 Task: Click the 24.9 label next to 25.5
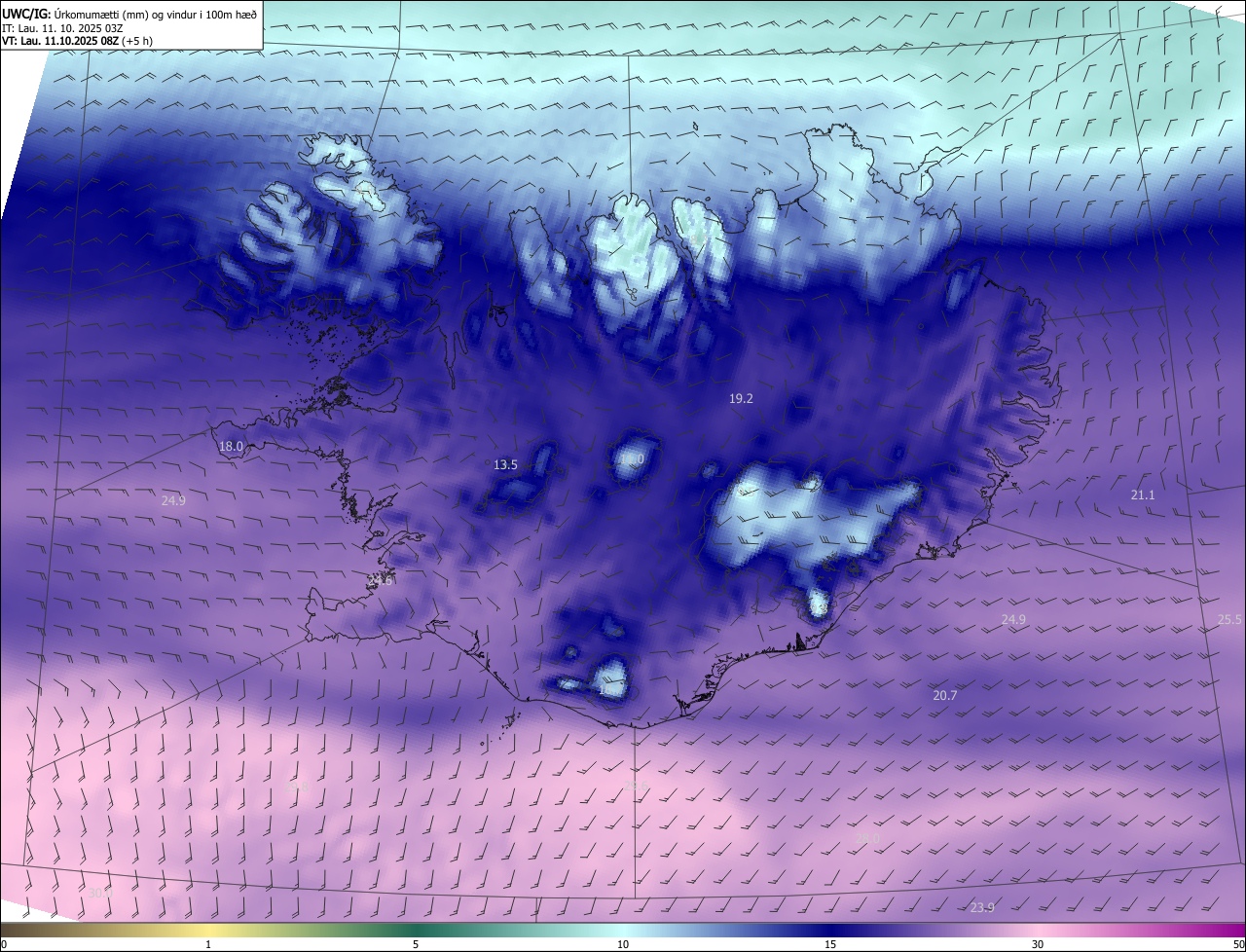(1013, 620)
